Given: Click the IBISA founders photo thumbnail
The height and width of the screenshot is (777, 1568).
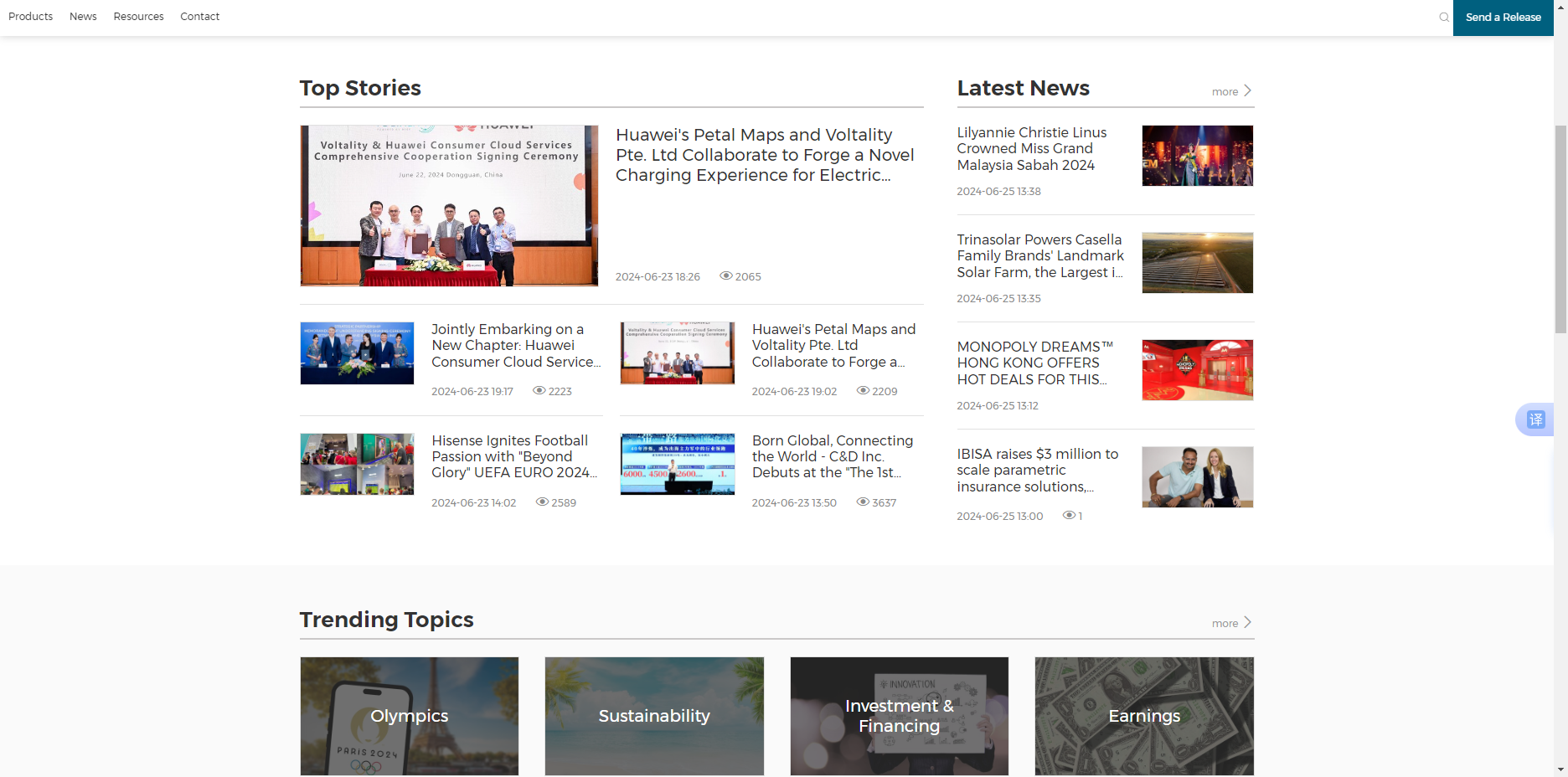Looking at the screenshot, I should [1198, 477].
